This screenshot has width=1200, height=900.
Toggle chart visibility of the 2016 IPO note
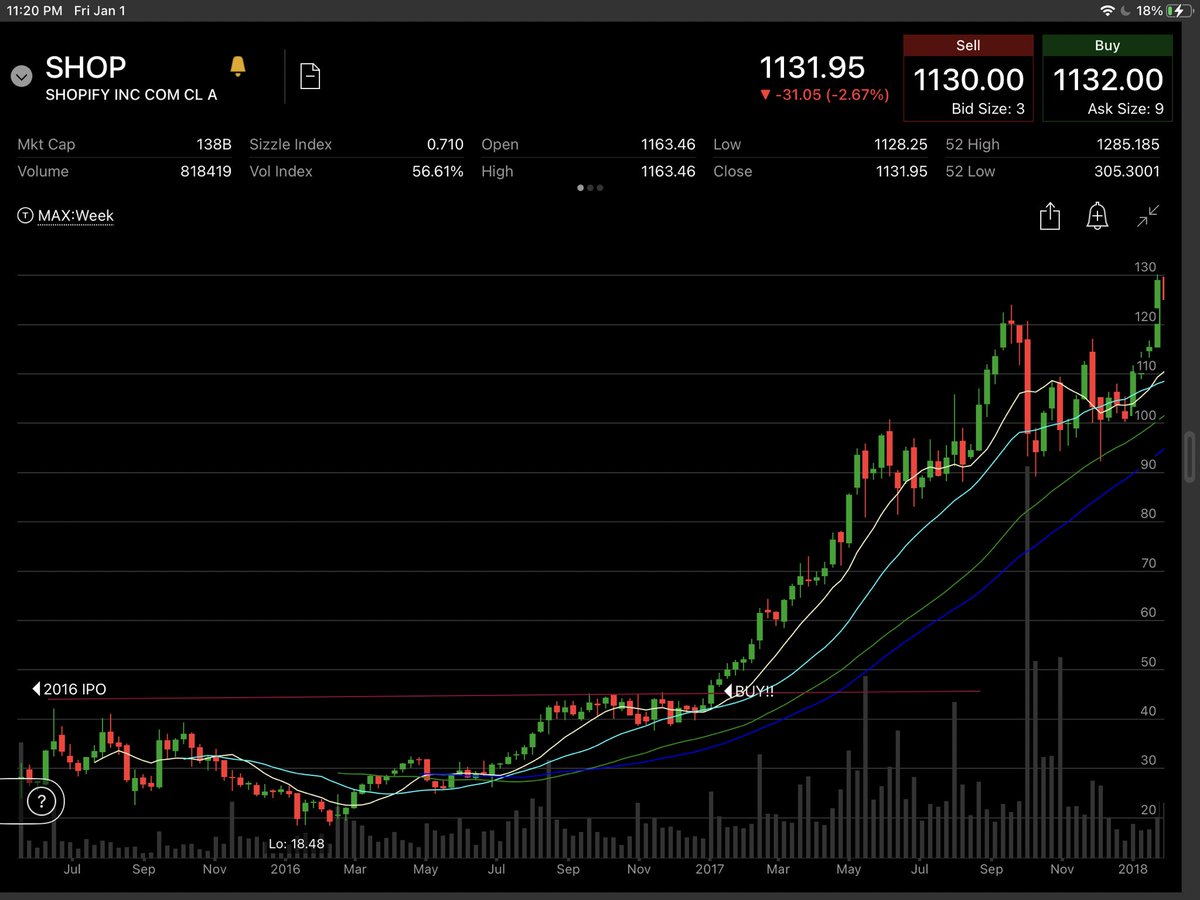66,689
